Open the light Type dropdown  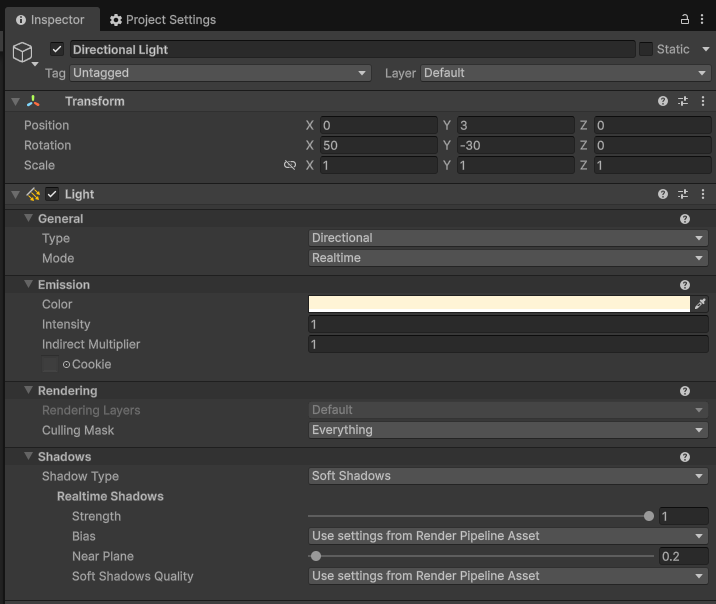508,238
